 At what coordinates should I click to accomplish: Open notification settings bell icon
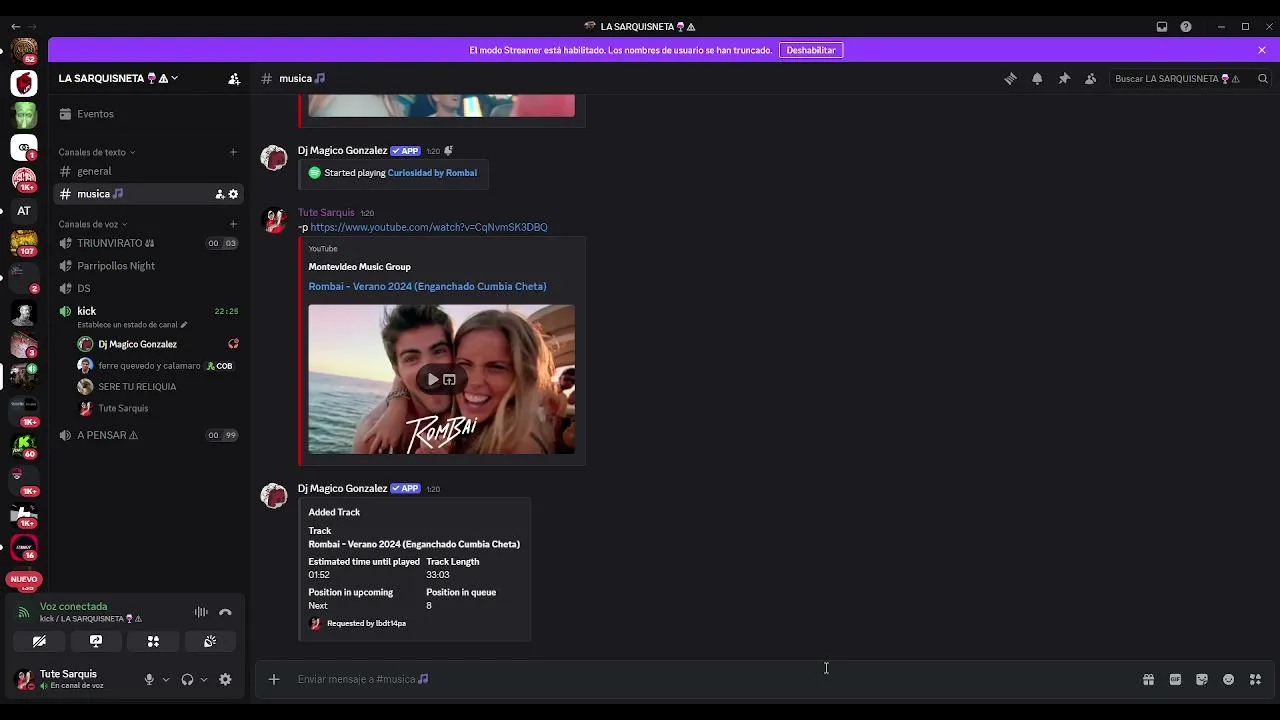pos(1037,79)
